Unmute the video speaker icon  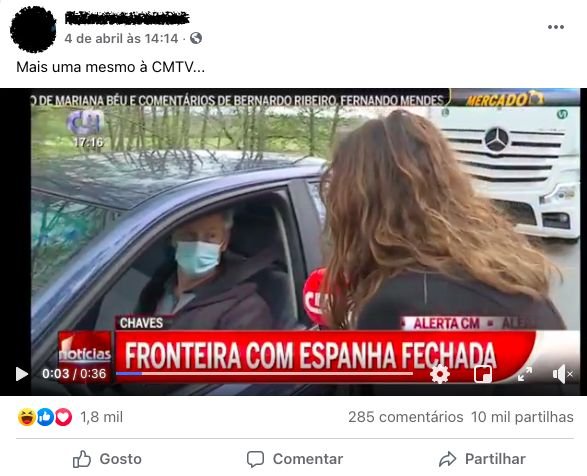[x=562, y=374]
